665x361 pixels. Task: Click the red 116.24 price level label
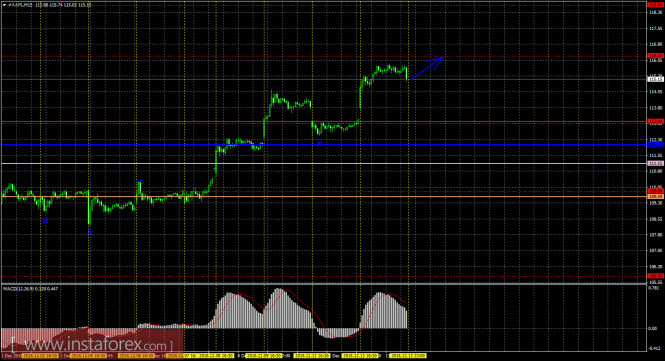click(x=656, y=56)
